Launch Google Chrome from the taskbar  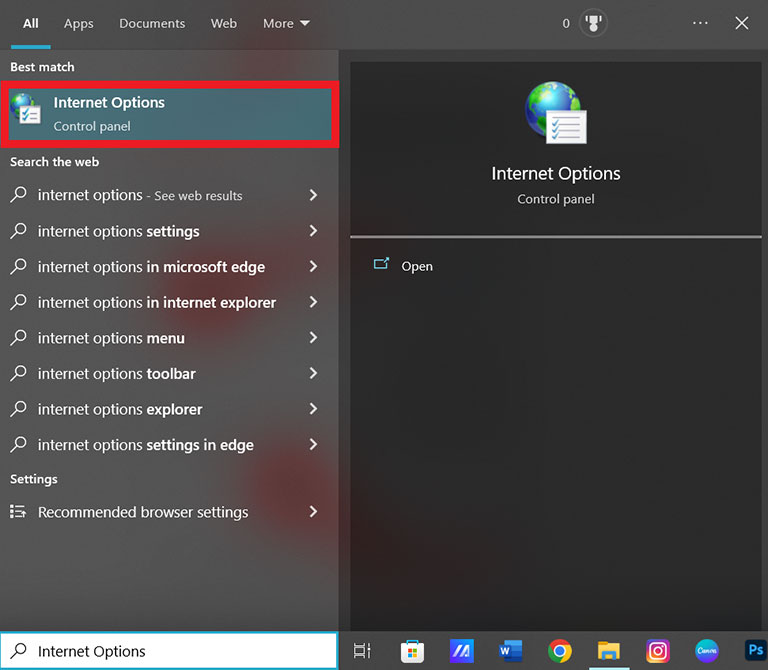coord(560,651)
